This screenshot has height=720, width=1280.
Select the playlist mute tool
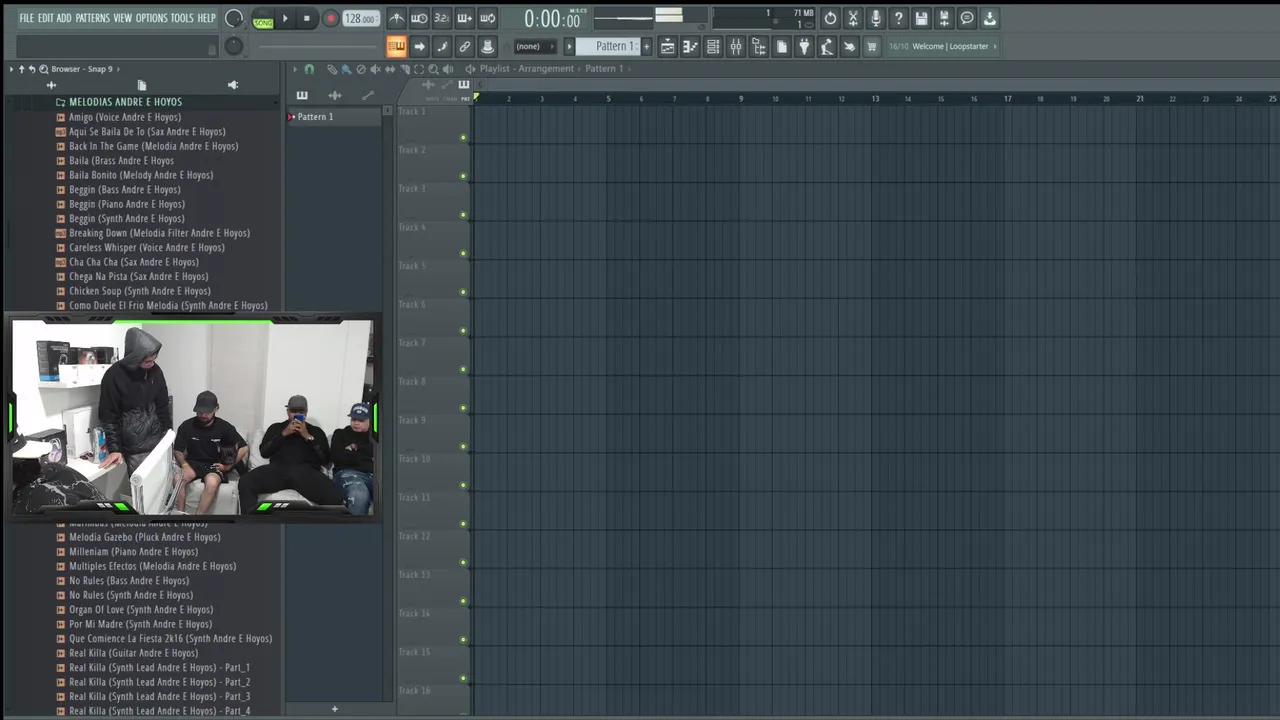pos(375,69)
